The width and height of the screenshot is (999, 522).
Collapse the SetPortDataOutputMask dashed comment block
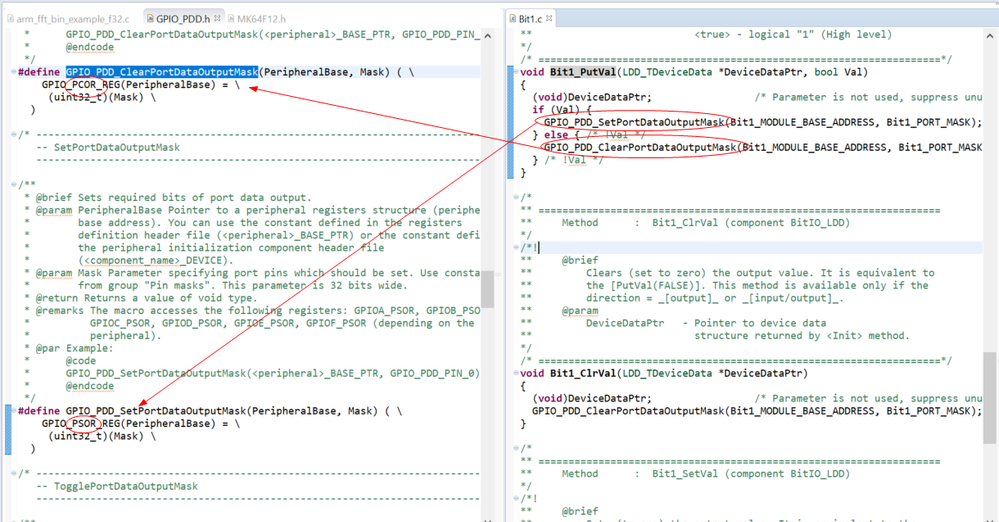pos(14,134)
